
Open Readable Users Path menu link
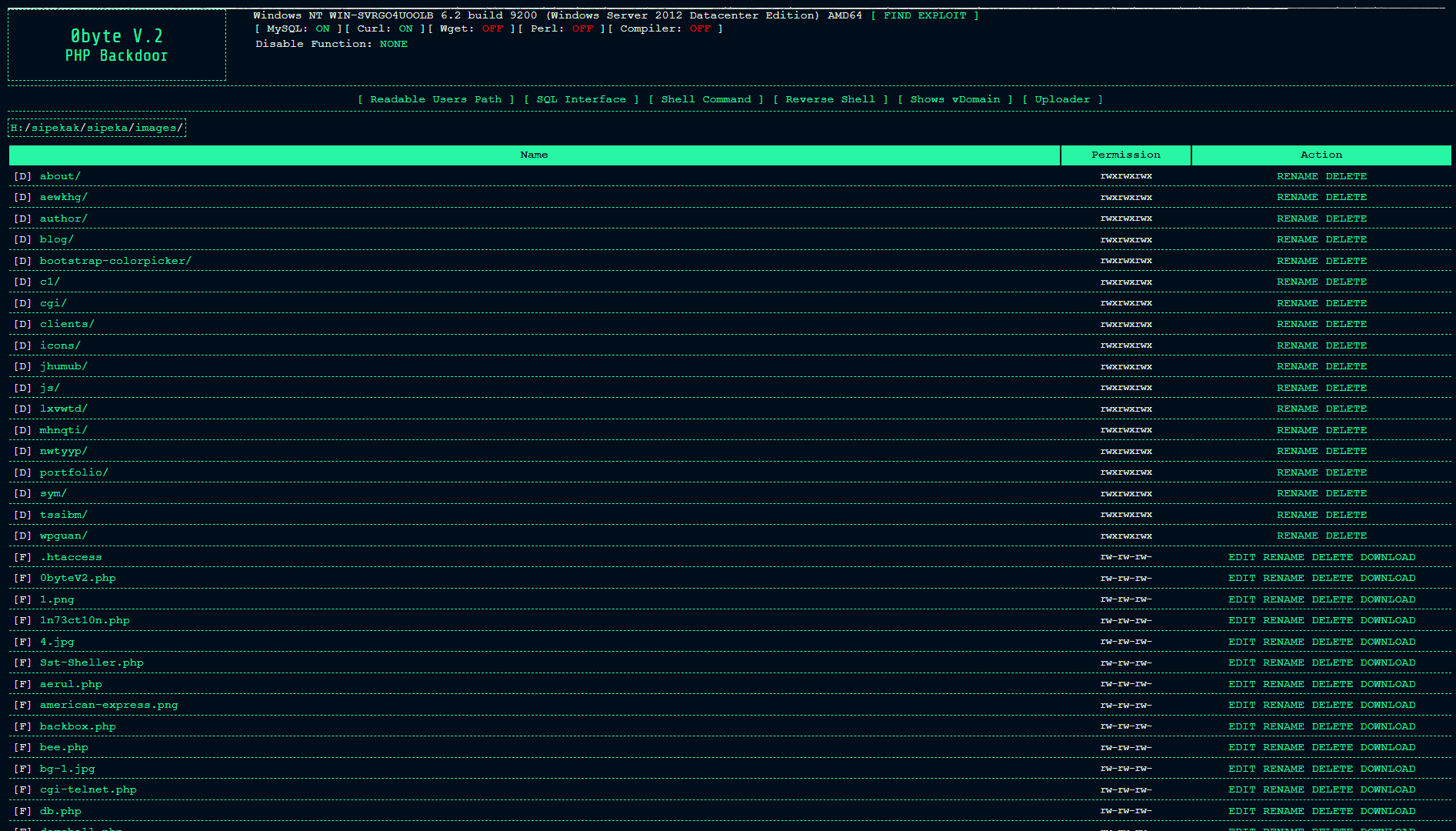click(436, 99)
